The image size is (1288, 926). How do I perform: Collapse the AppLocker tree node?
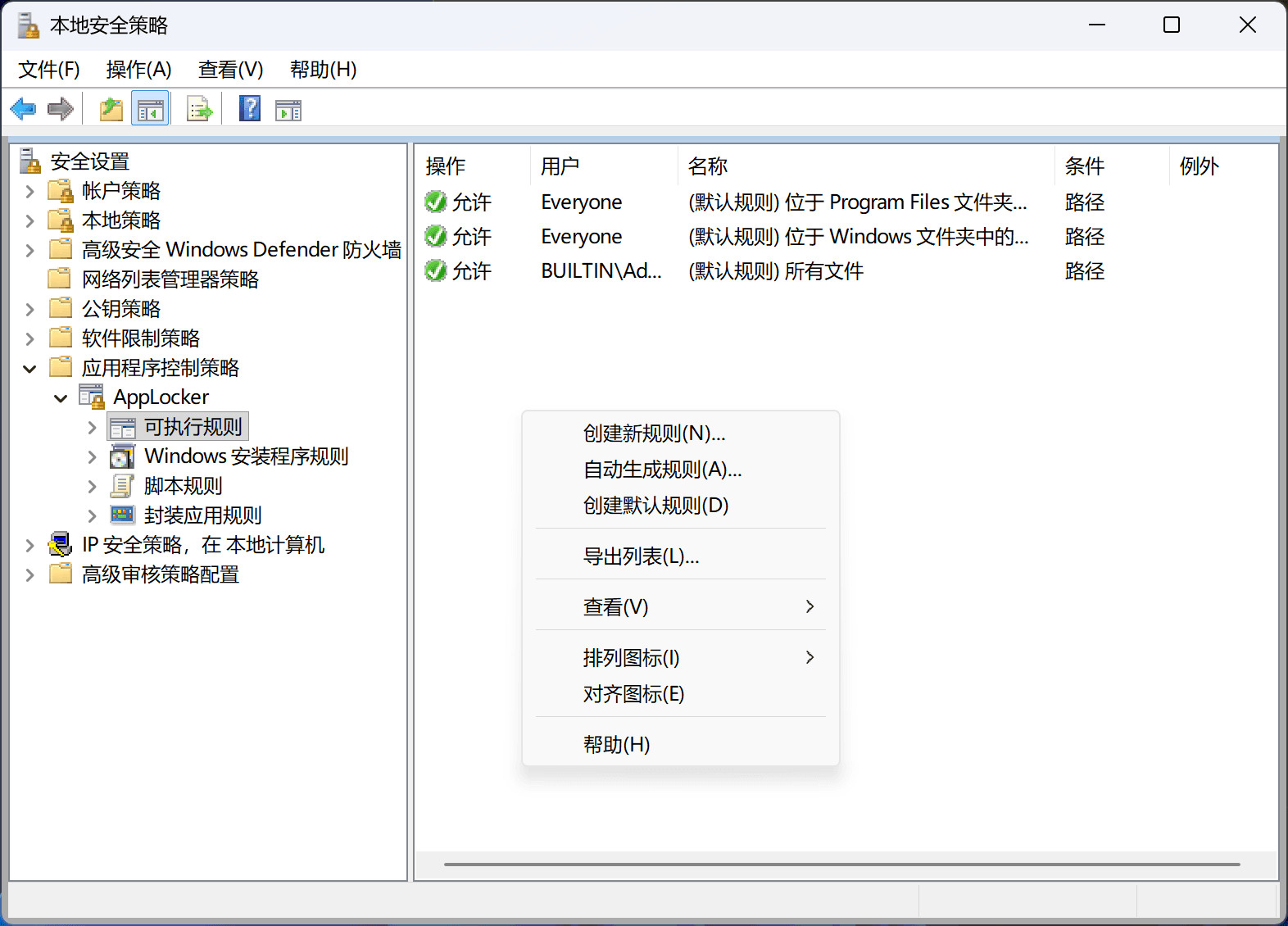(x=61, y=398)
